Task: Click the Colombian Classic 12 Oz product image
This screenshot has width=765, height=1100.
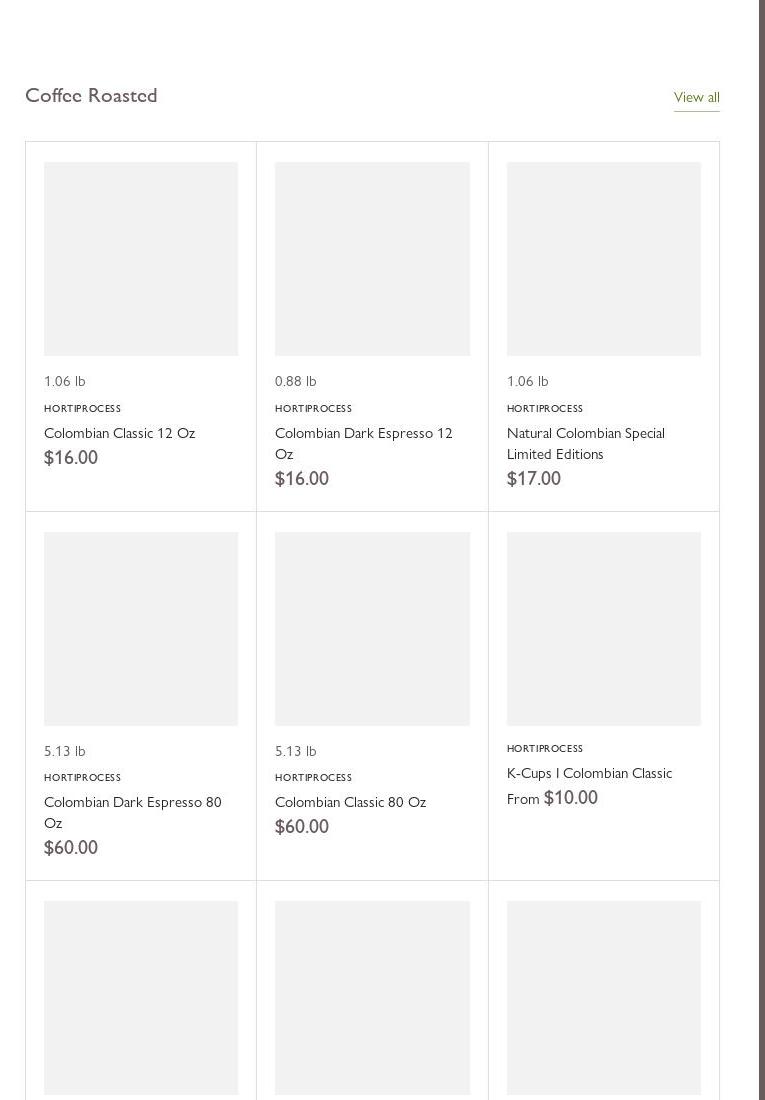Action: coord(141,259)
